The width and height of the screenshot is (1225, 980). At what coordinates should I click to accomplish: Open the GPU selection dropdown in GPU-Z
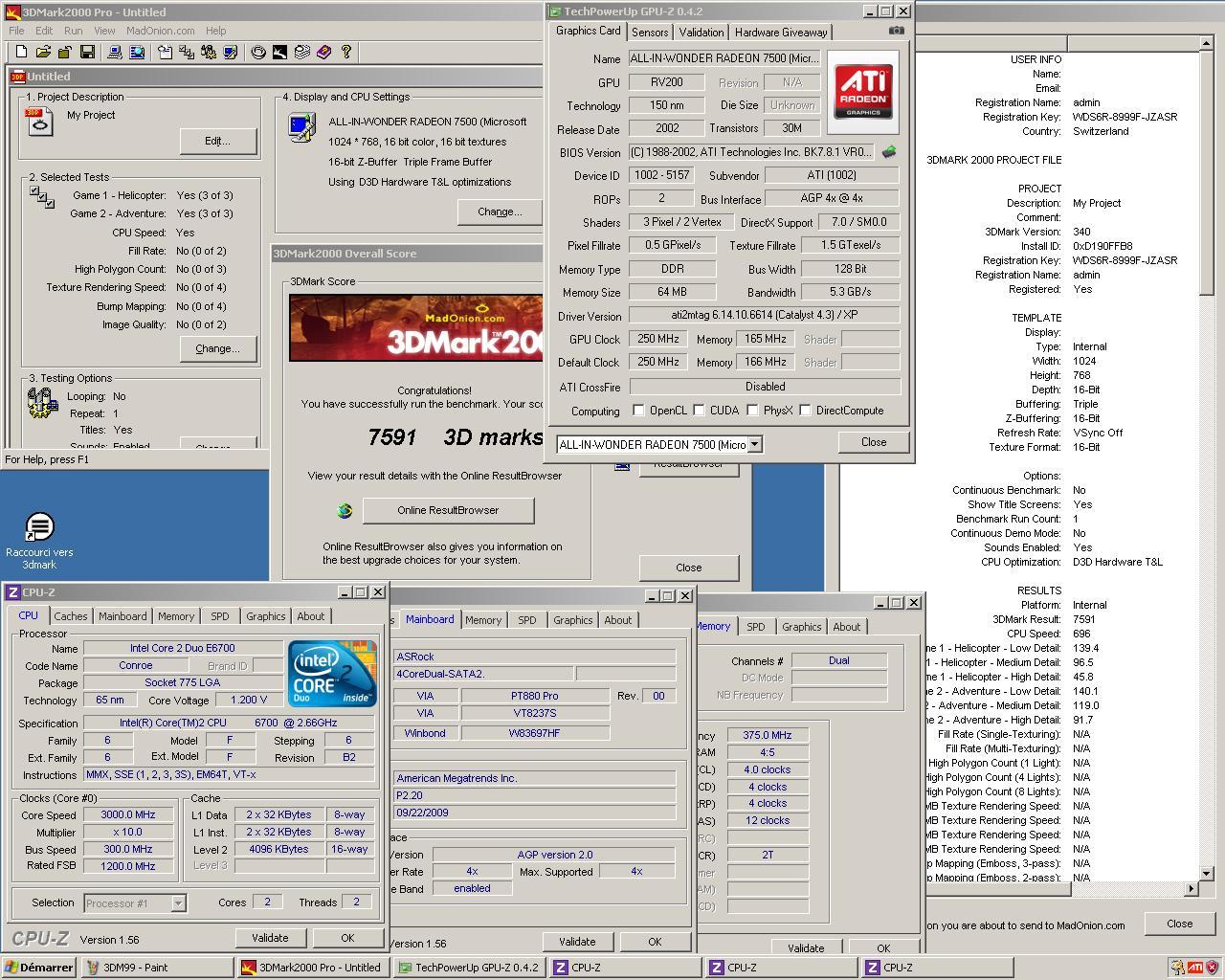click(755, 444)
